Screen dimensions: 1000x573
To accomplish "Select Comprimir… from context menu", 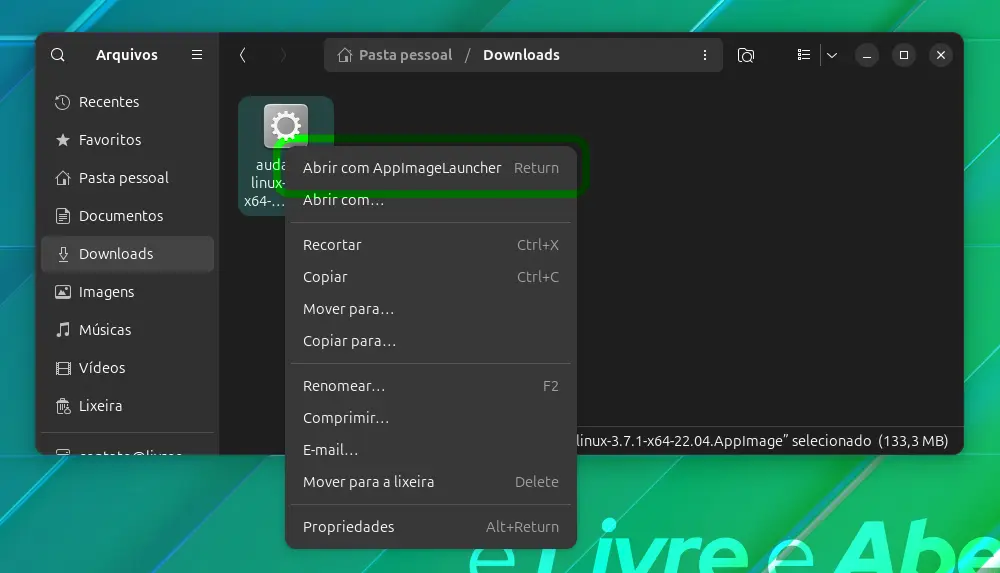I will coord(430,418).
